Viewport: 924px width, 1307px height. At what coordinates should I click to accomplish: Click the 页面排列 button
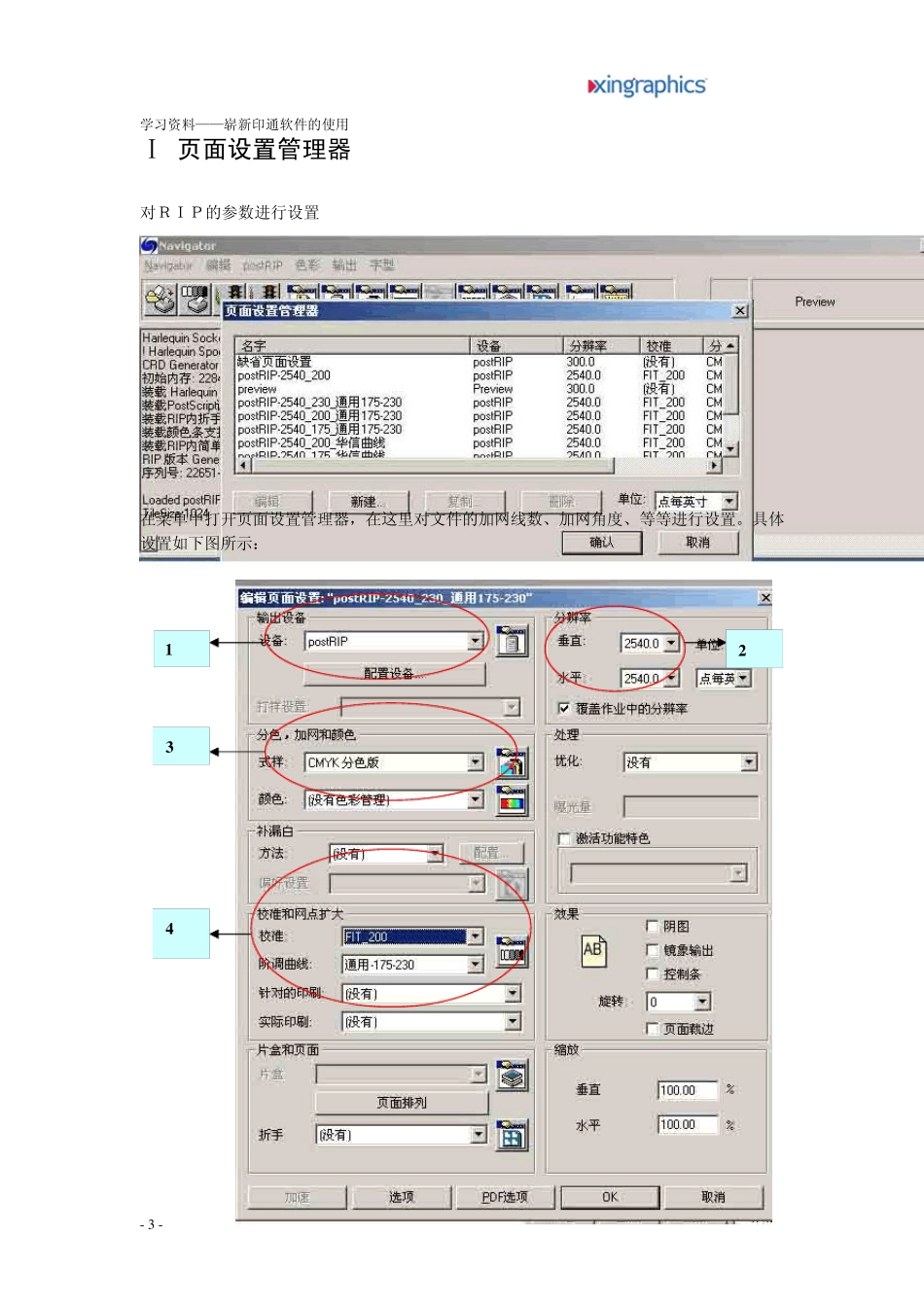402,1103
